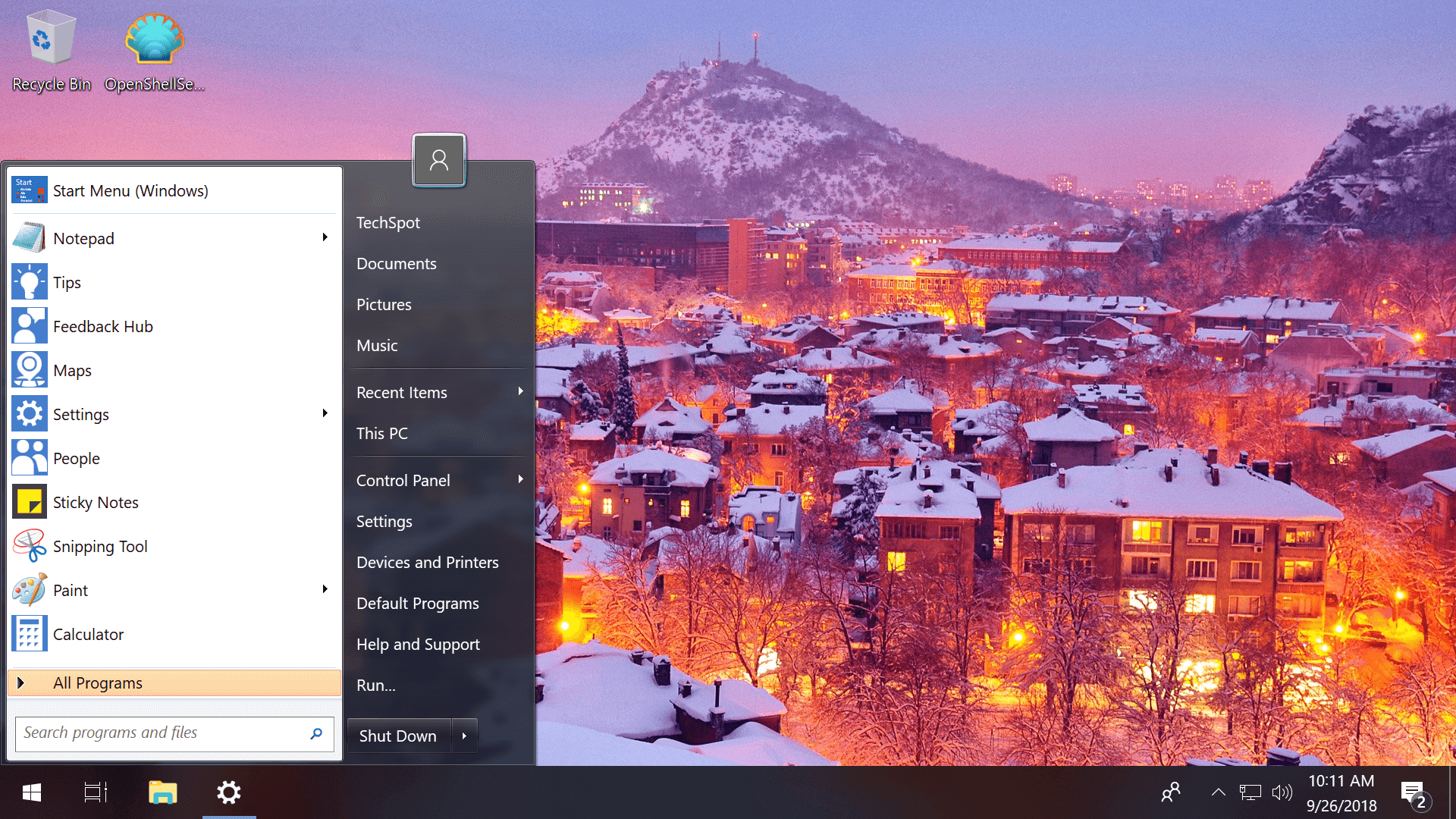1456x819 pixels.
Task: Open the Snipping Tool icon
Action: point(30,546)
